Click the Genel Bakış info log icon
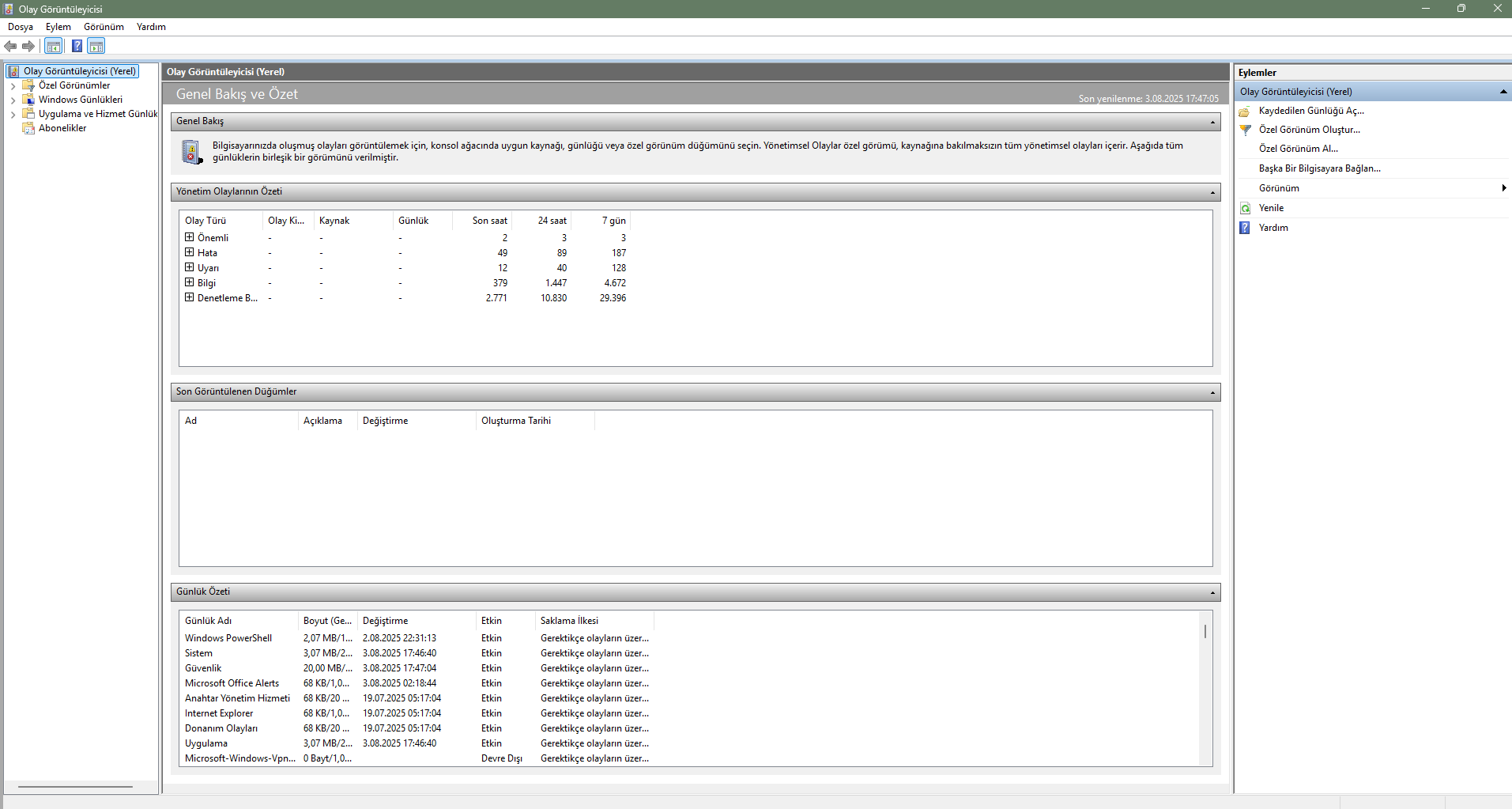 pos(192,152)
